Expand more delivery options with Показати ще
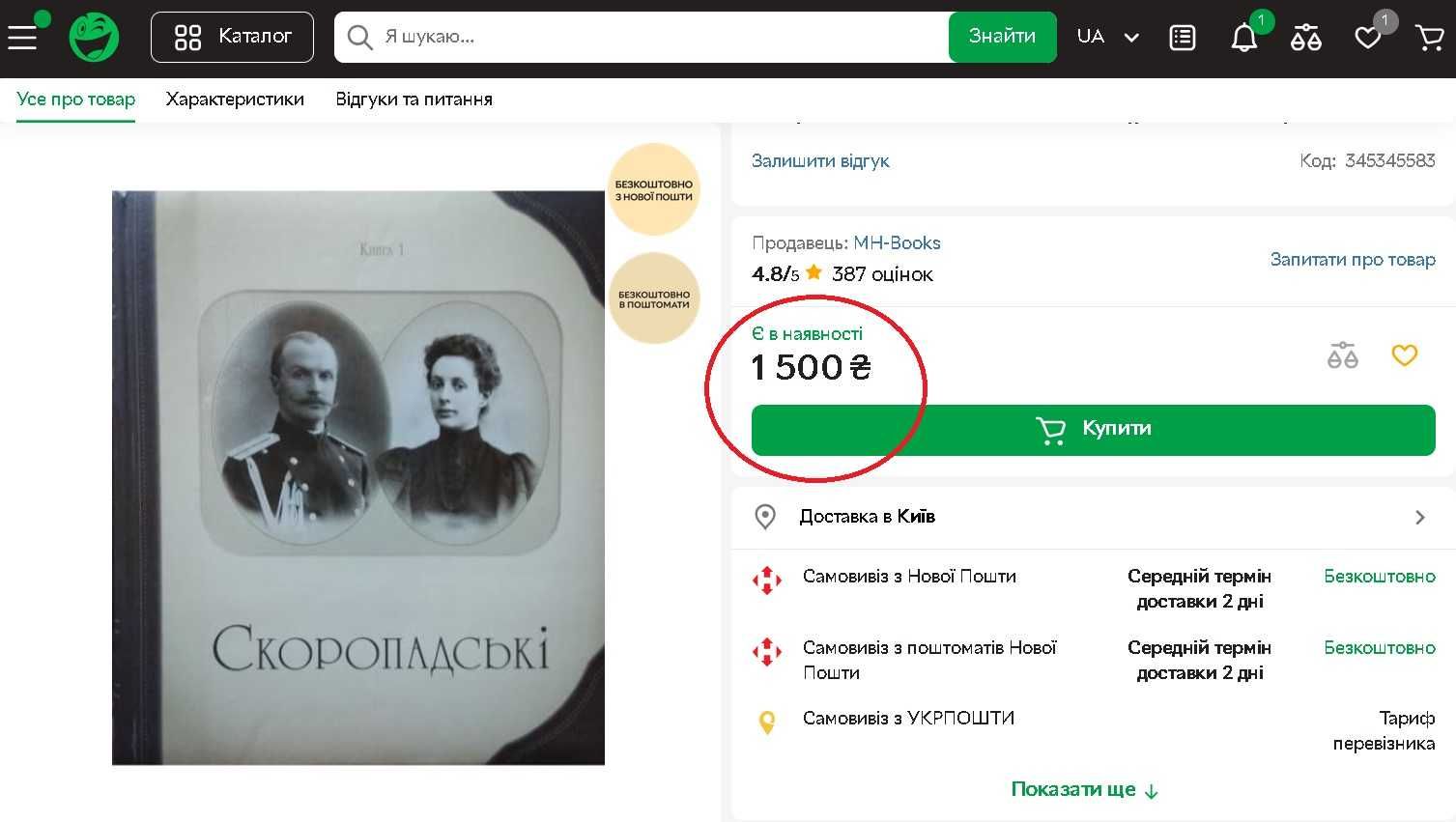The image size is (1456, 822). point(1083,789)
